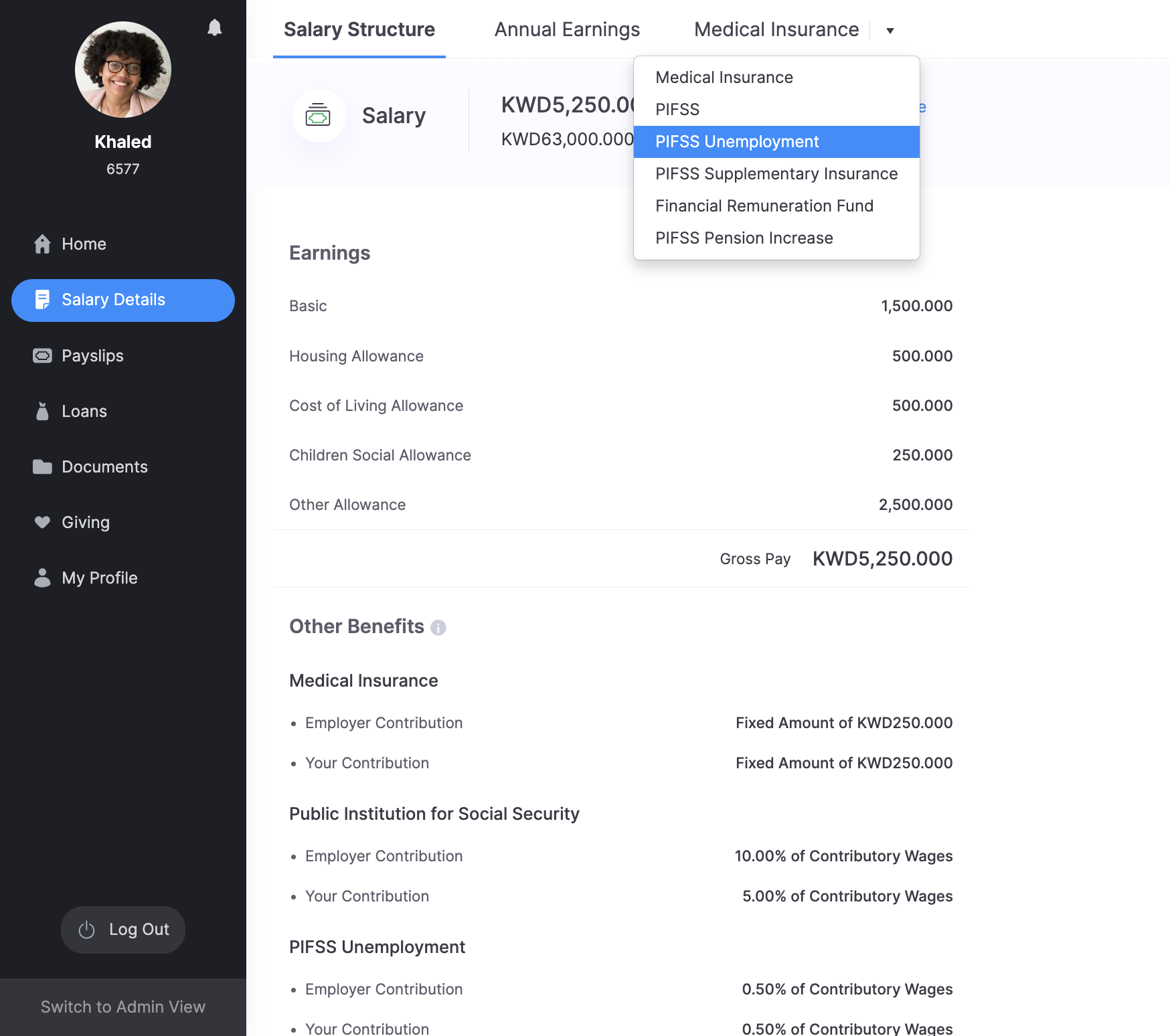Click the Home house icon
The width and height of the screenshot is (1170, 1036).
(42, 244)
